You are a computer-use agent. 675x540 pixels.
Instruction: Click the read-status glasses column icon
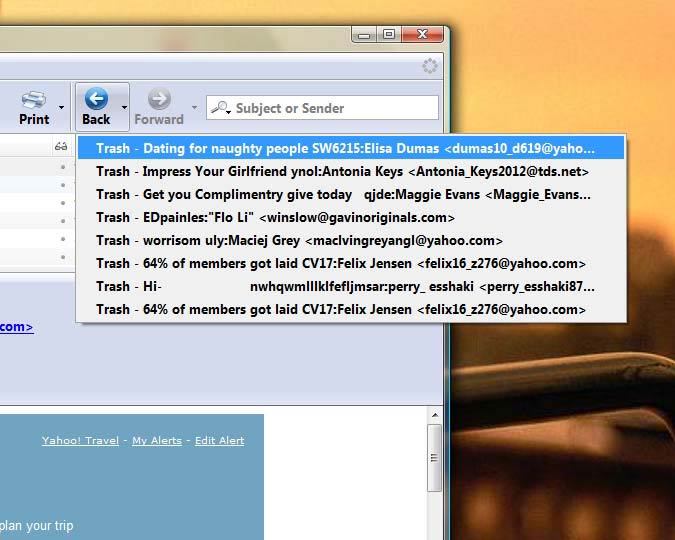tap(61, 147)
